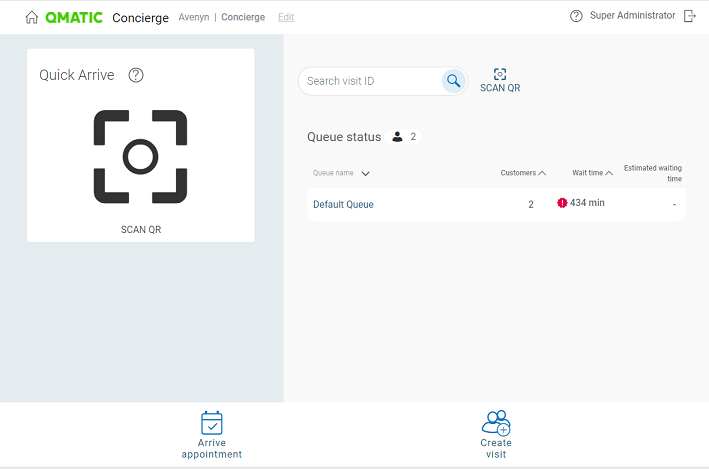
Task: Open the Default Queue link
Action: pyautogui.click(x=343, y=204)
